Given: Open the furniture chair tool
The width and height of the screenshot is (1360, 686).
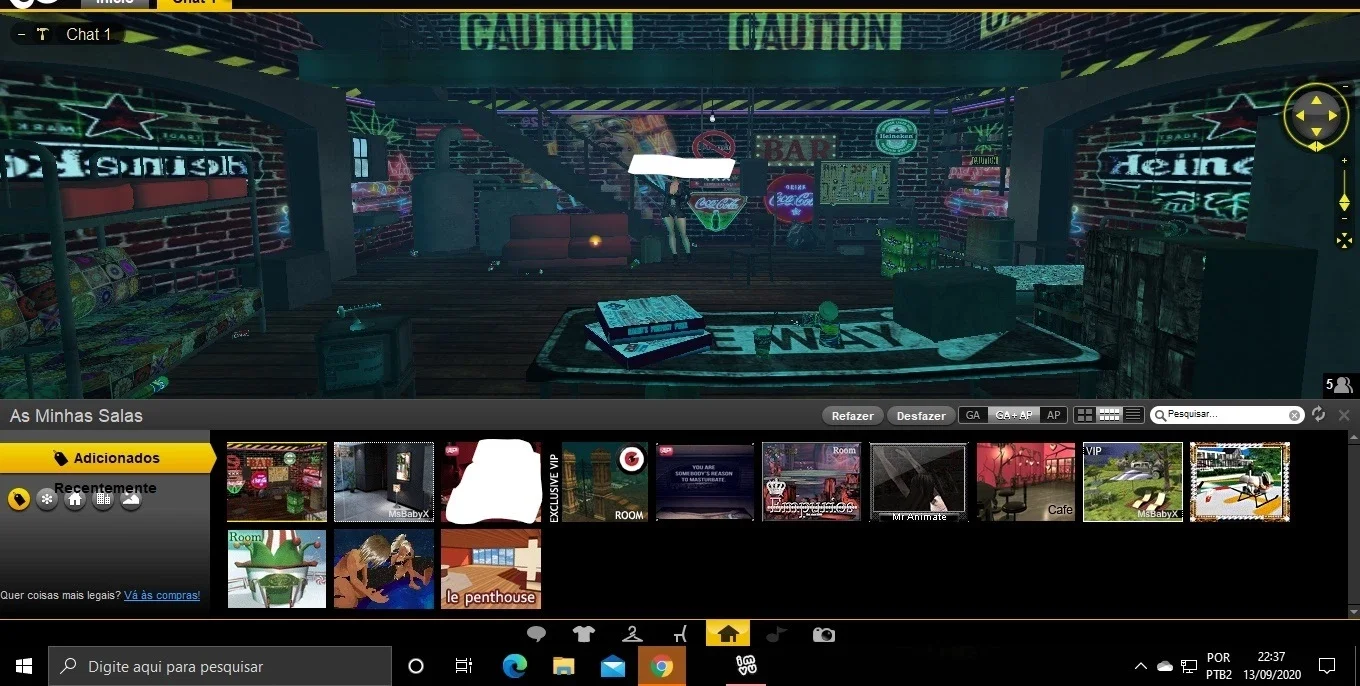Looking at the screenshot, I should (681, 634).
